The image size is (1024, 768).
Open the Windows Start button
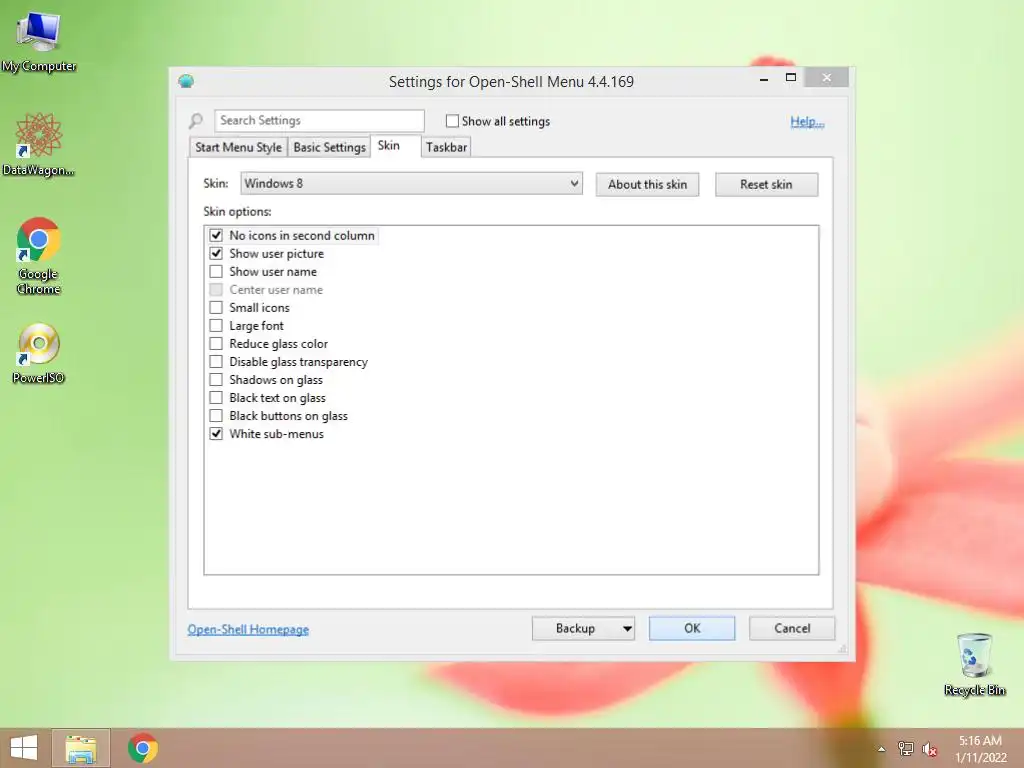tap(24, 748)
